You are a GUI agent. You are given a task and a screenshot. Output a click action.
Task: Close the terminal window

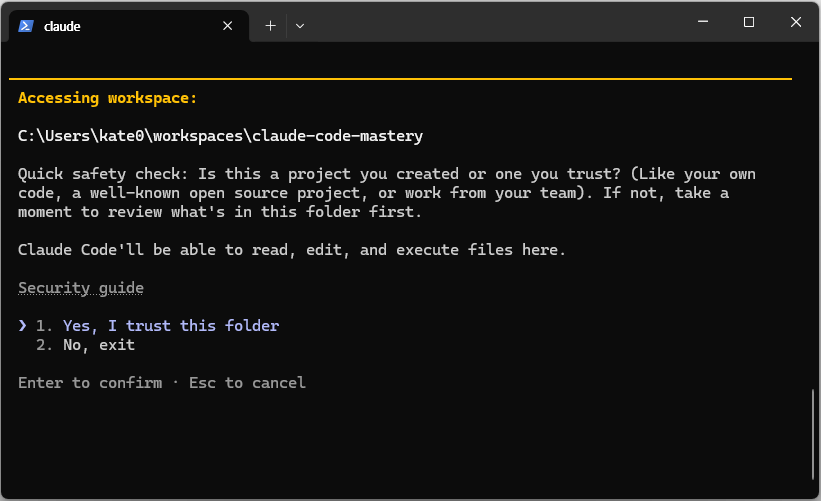pos(796,22)
